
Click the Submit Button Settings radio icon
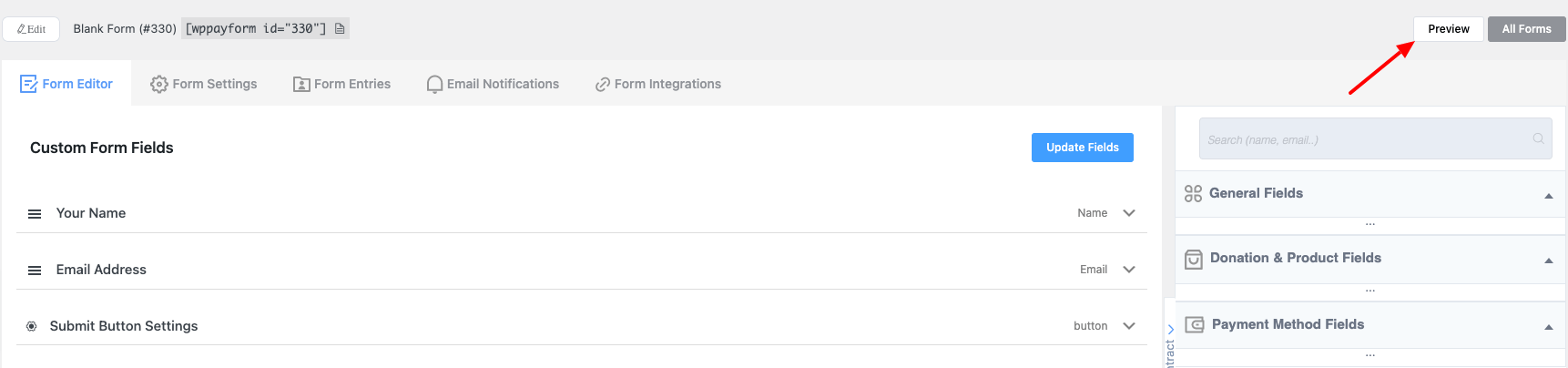(32, 326)
